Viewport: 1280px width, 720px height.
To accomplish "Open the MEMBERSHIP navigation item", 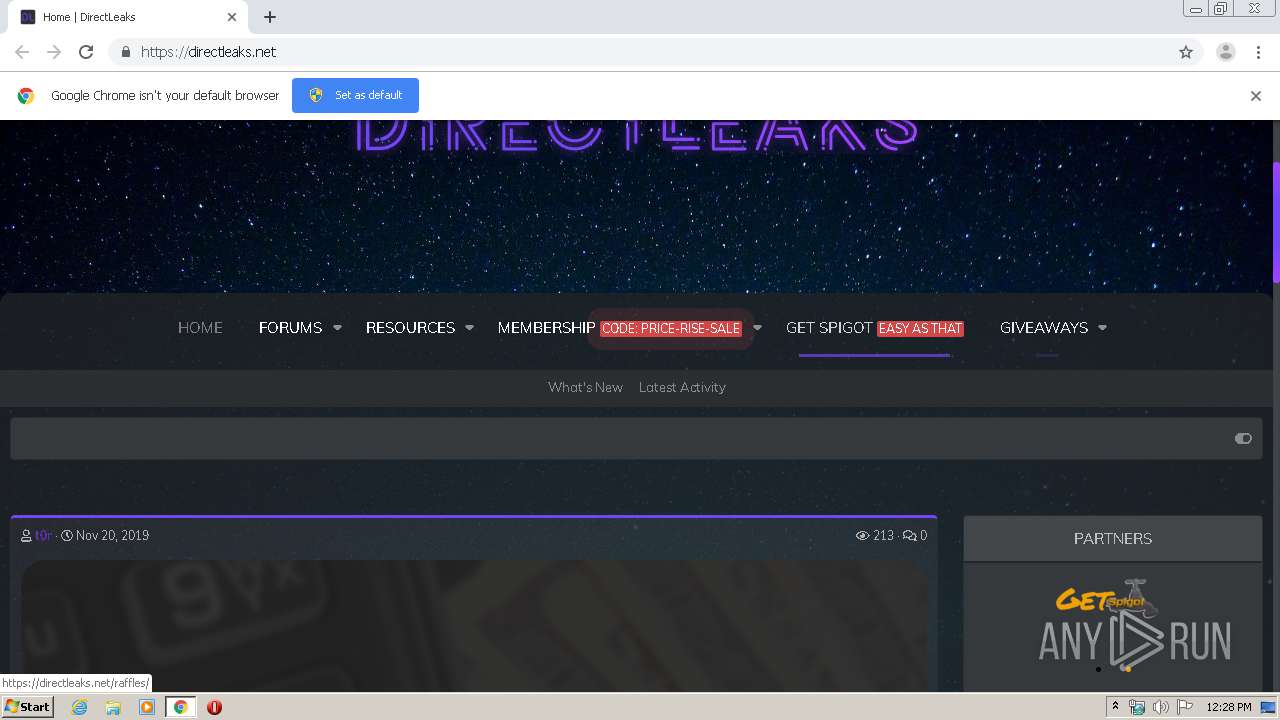I will [x=546, y=328].
